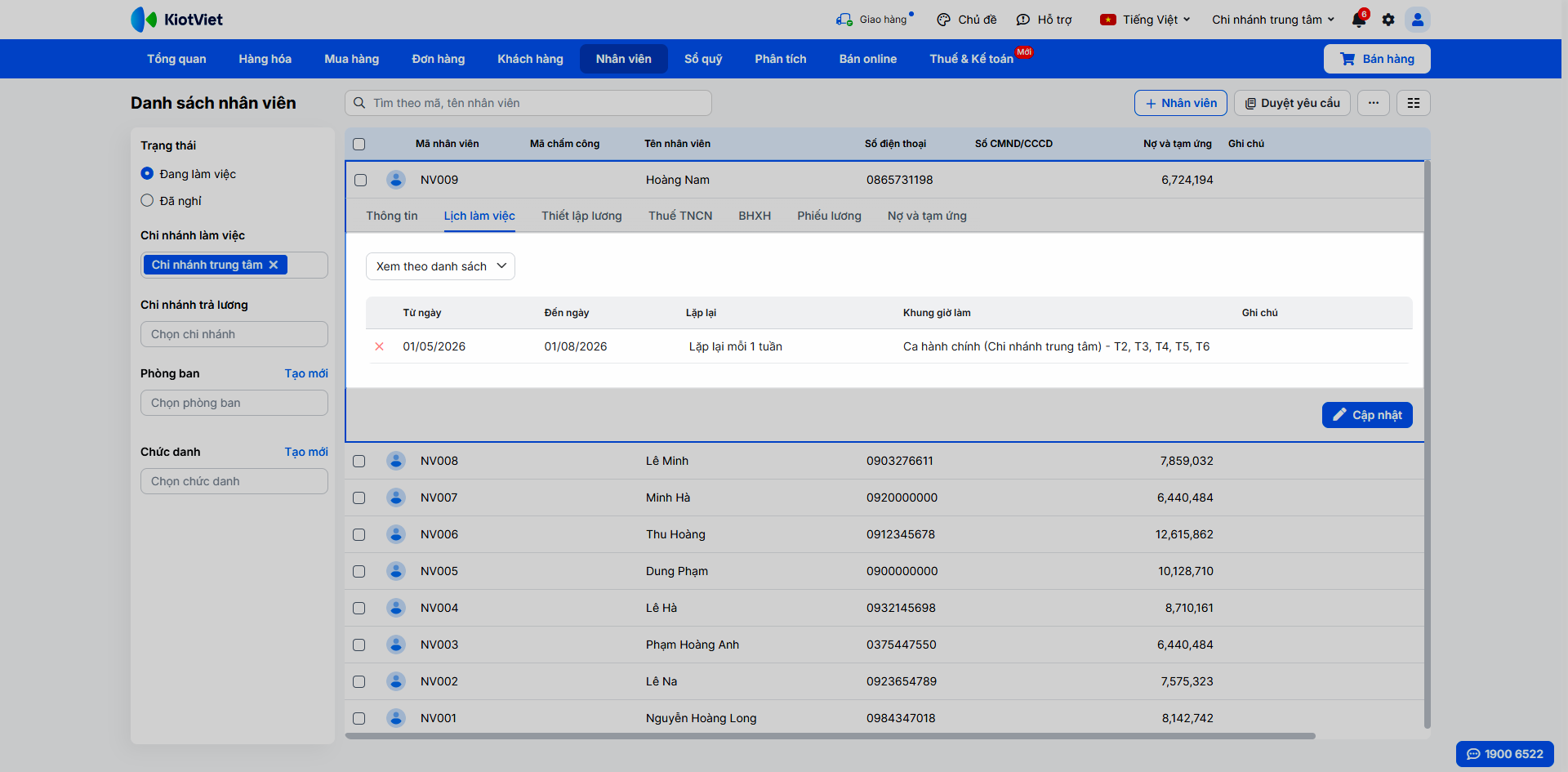Open the Khách hàng menu
1568x772 pixels.
[530, 59]
